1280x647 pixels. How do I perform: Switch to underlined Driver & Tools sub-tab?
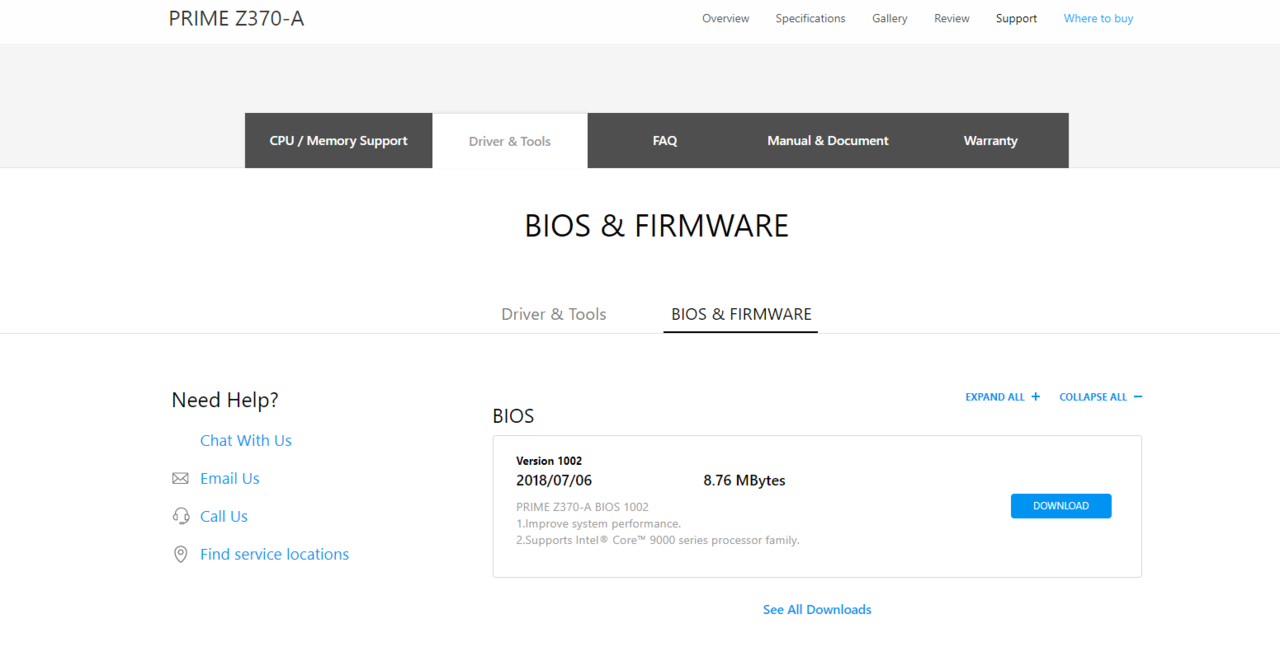(554, 314)
